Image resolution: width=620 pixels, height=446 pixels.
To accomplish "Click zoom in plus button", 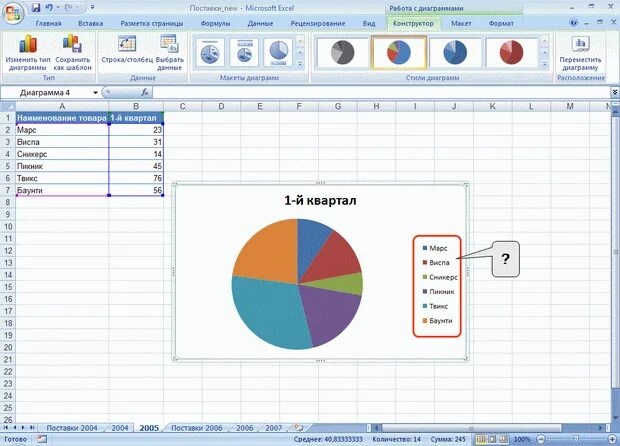I will pos(612,439).
